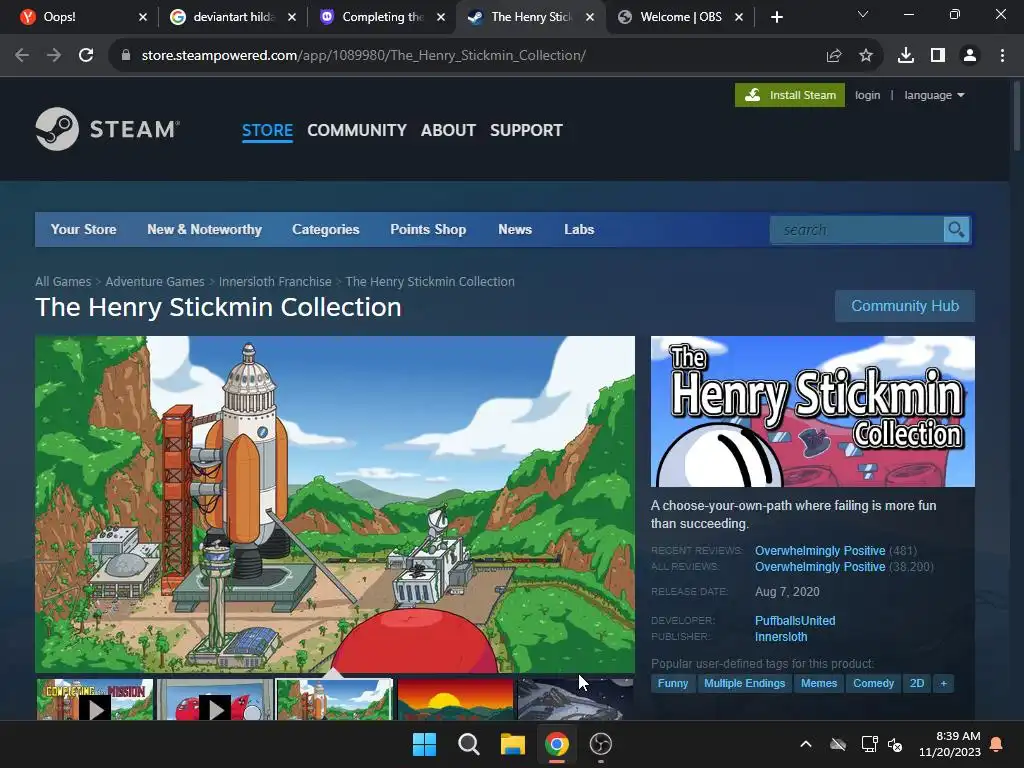Open News section
The height and width of the screenshot is (768, 1024).
coord(515,229)
